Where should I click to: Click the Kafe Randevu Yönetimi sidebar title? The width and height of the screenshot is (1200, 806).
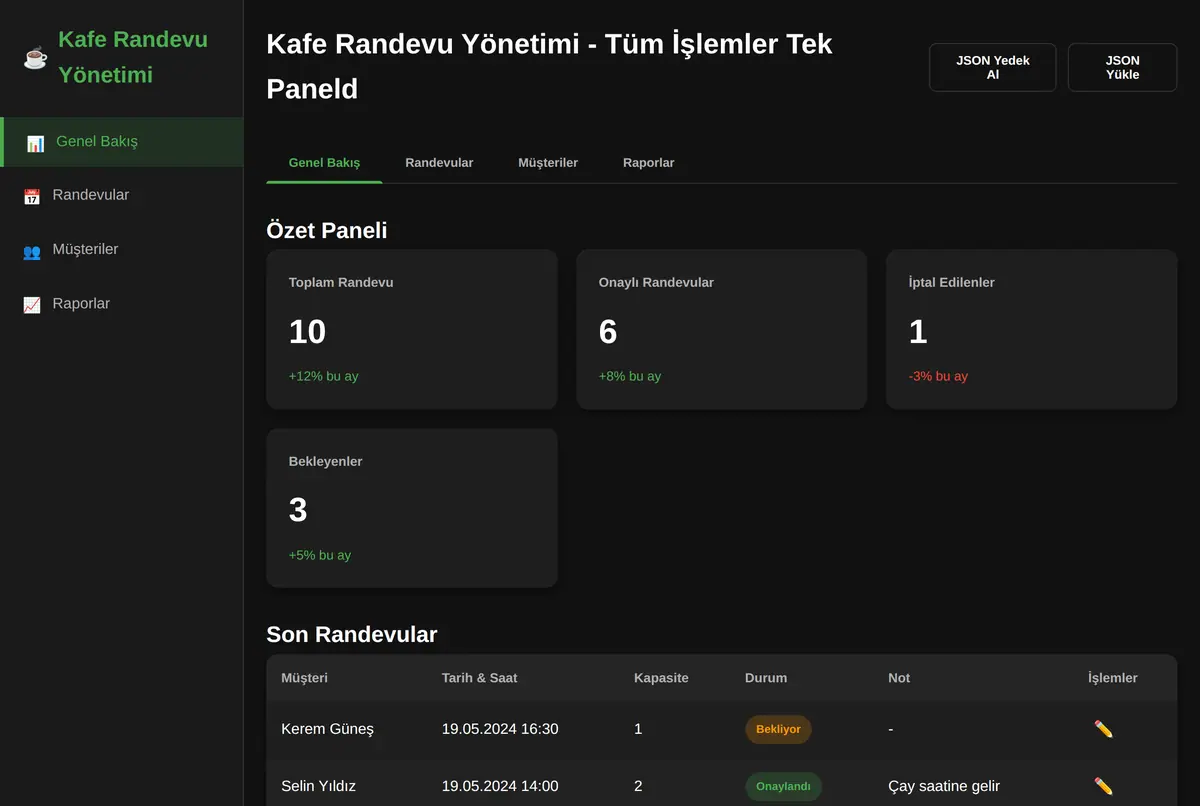tap(133, 57)
